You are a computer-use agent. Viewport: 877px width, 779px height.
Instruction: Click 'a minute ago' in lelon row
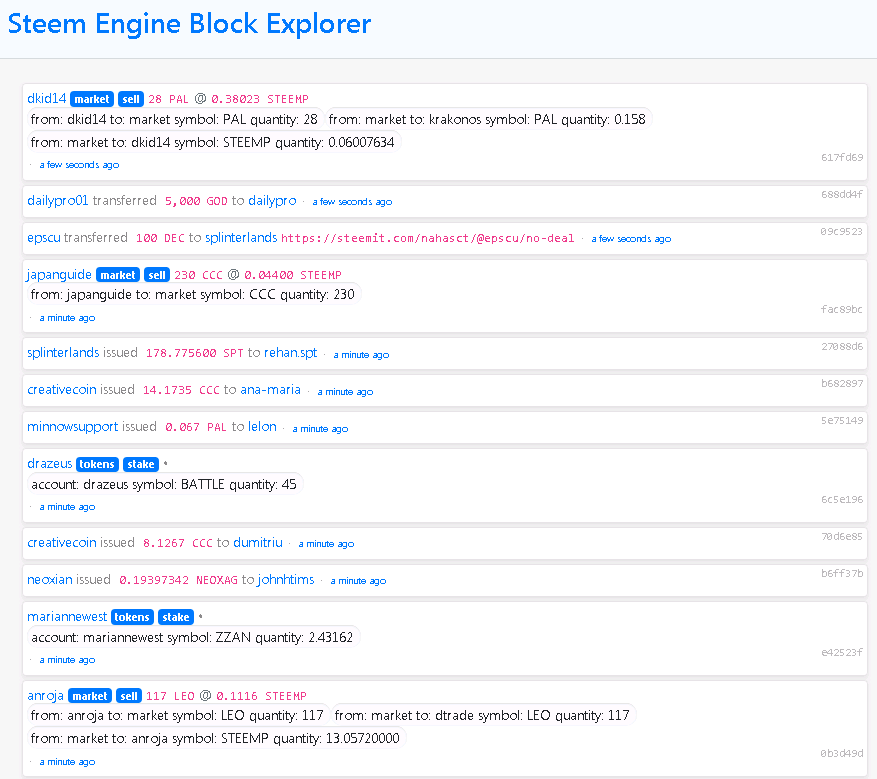320,429
